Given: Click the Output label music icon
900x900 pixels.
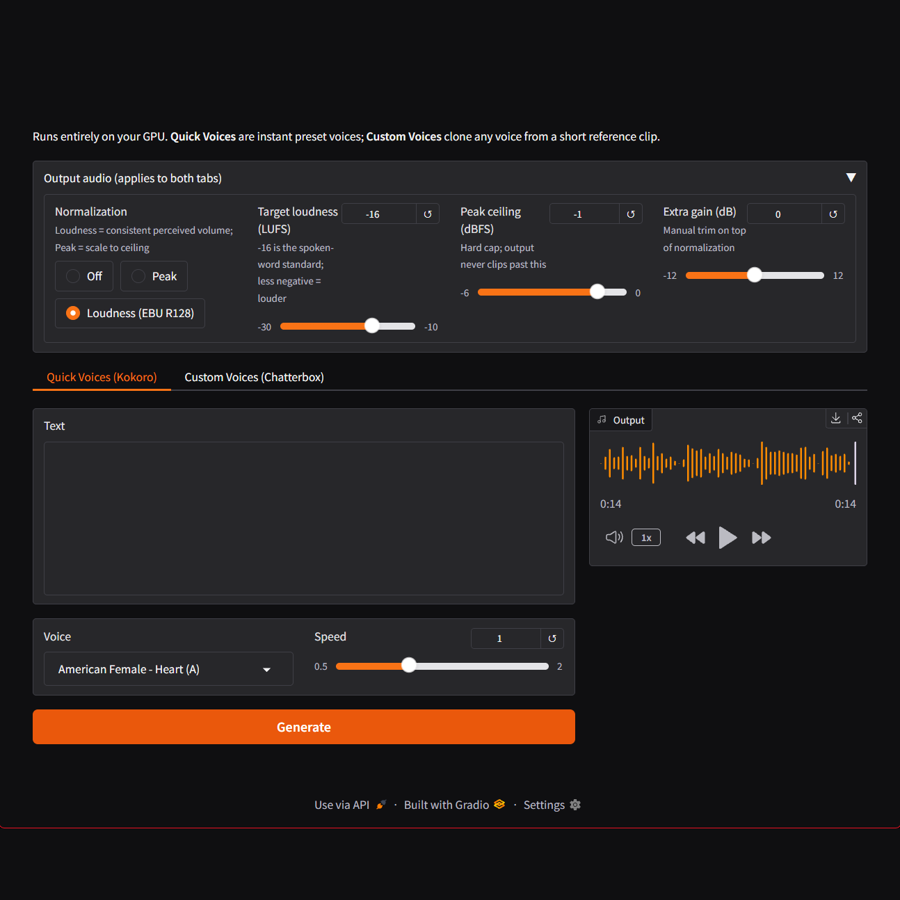Looking at the screenshot, I should coord(602,420).
